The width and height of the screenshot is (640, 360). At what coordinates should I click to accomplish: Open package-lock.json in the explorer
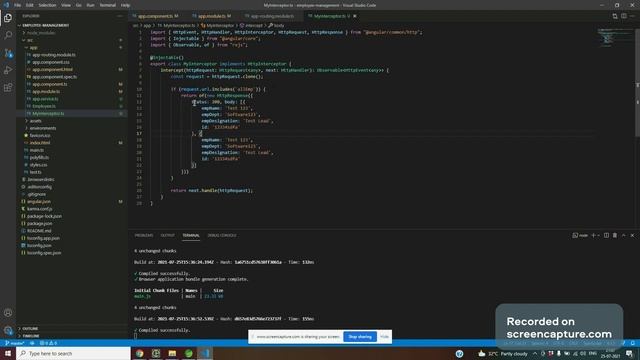click(x=44, y=216)
